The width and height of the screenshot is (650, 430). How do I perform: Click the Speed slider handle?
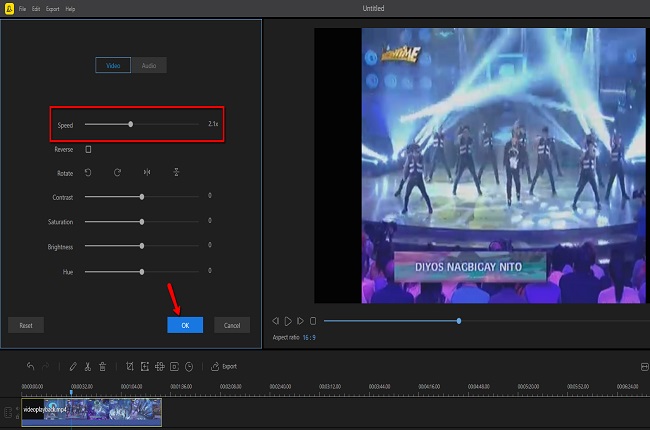tap(130, 124)
